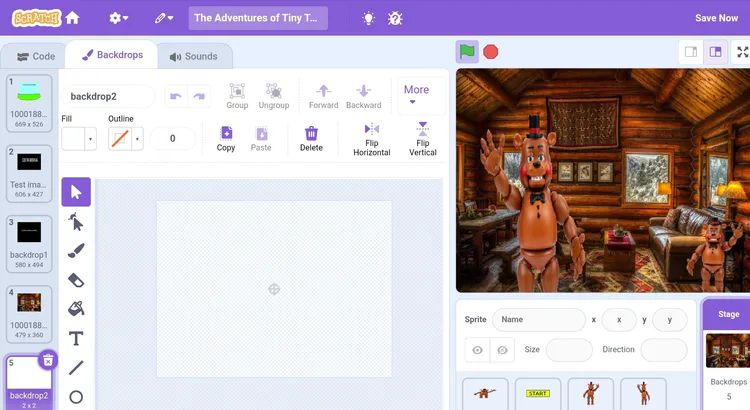Image resolution: width=750 pixels, height=410 pixels.
Task: Move selection Backward
Action: (x=364, y=96)
